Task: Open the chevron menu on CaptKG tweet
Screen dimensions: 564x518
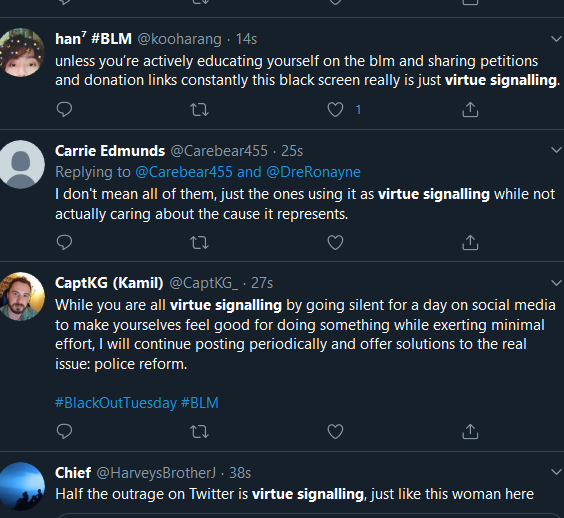Action: (556, 283)
